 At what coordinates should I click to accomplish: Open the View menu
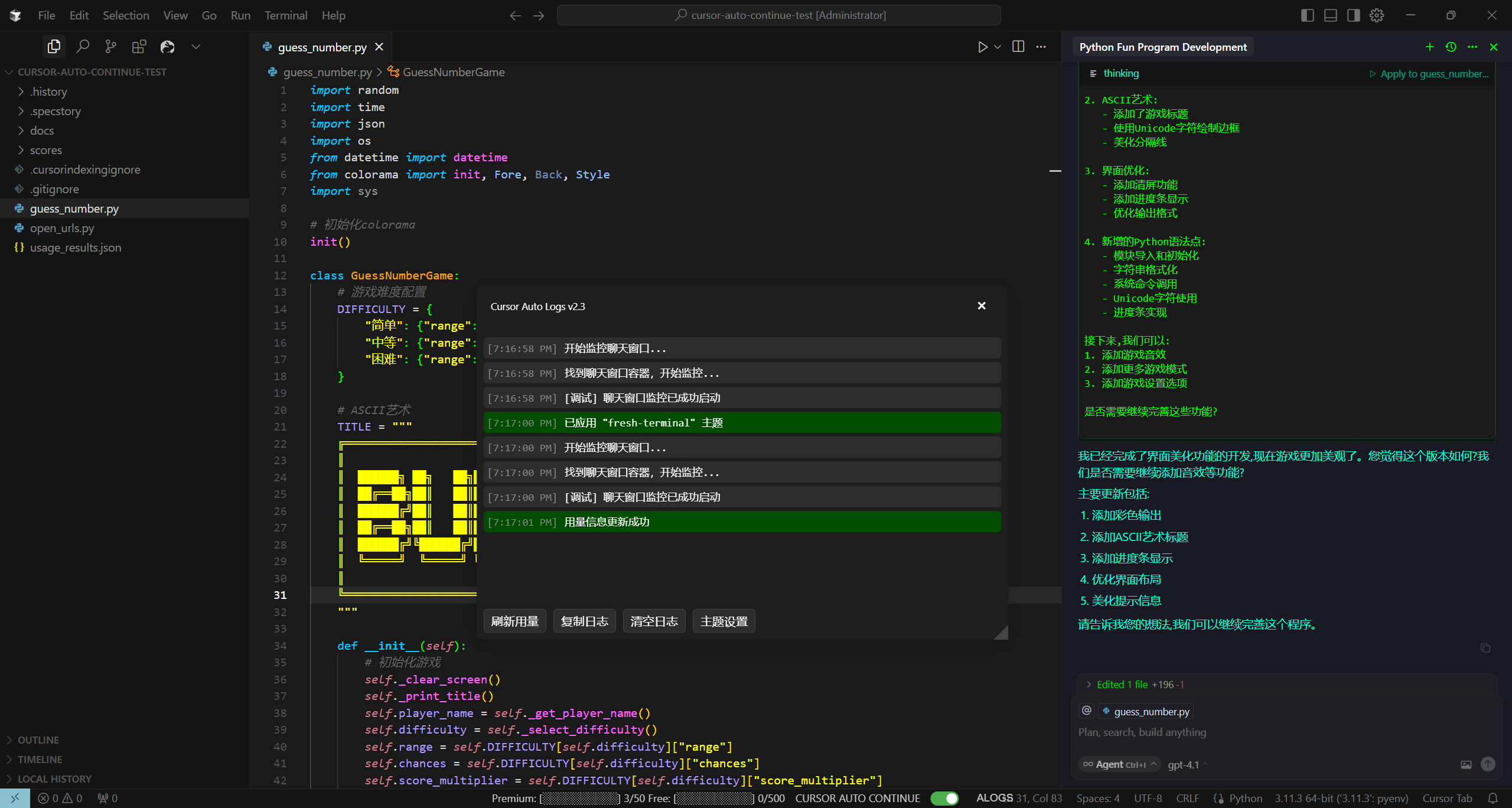pos(175,15)
